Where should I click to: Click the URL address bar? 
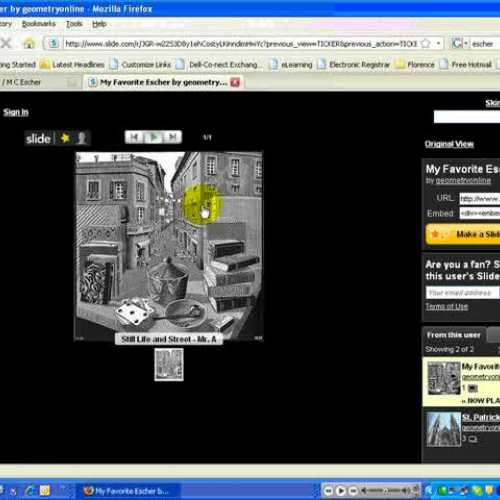point(241,44)
